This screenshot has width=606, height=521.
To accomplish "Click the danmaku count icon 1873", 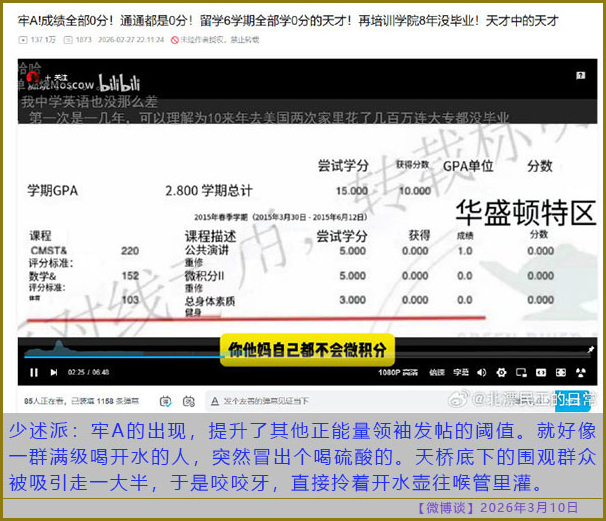I will click(68, 40).
